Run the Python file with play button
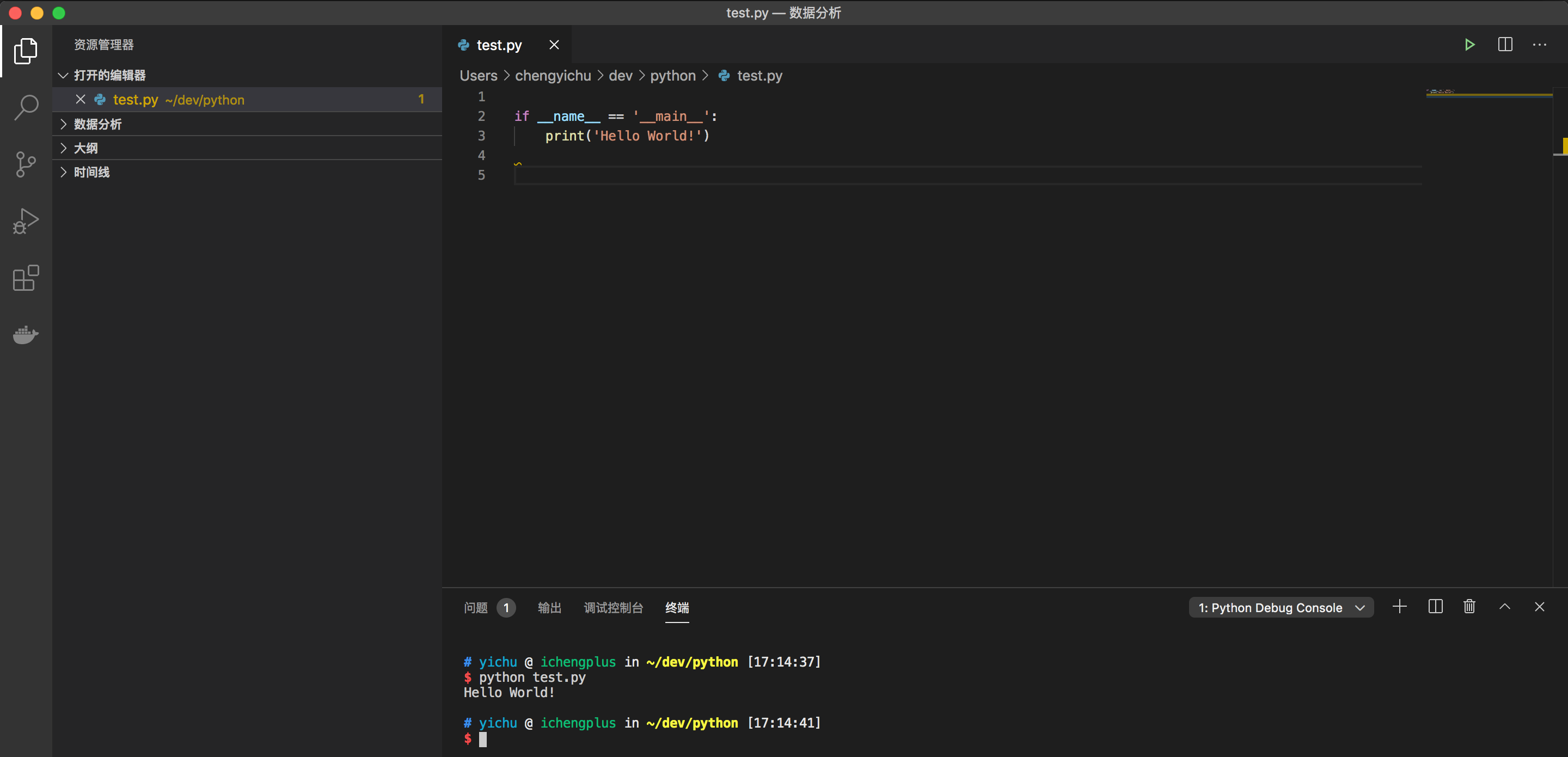Viewport: 1568px width, 757px height. pos(1469,45)
